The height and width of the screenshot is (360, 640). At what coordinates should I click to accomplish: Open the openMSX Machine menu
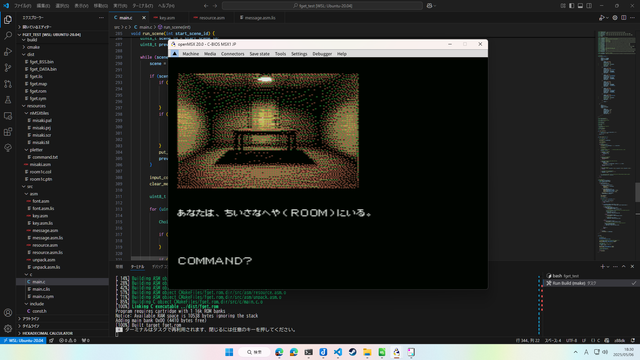[191, 54]
